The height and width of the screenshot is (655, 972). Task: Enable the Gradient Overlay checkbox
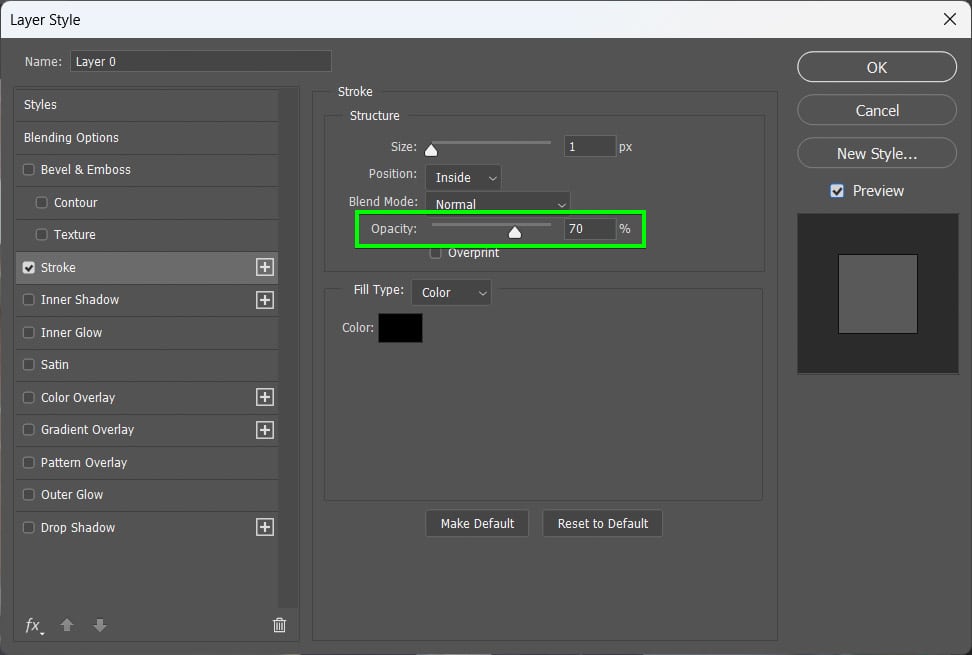(x=29, y=429)
